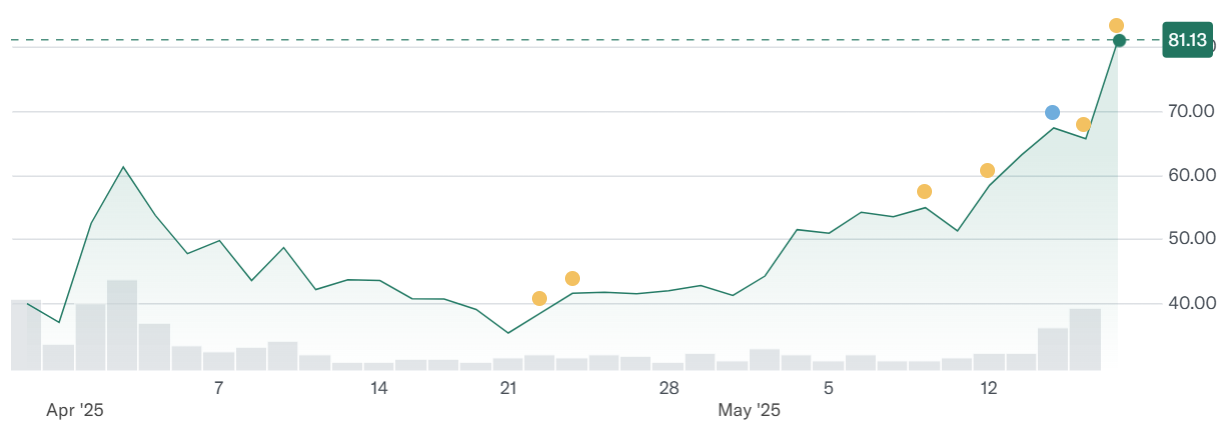Click the 81.13 current price label
Viewport: 1227px width, 429px height.
1187,41
